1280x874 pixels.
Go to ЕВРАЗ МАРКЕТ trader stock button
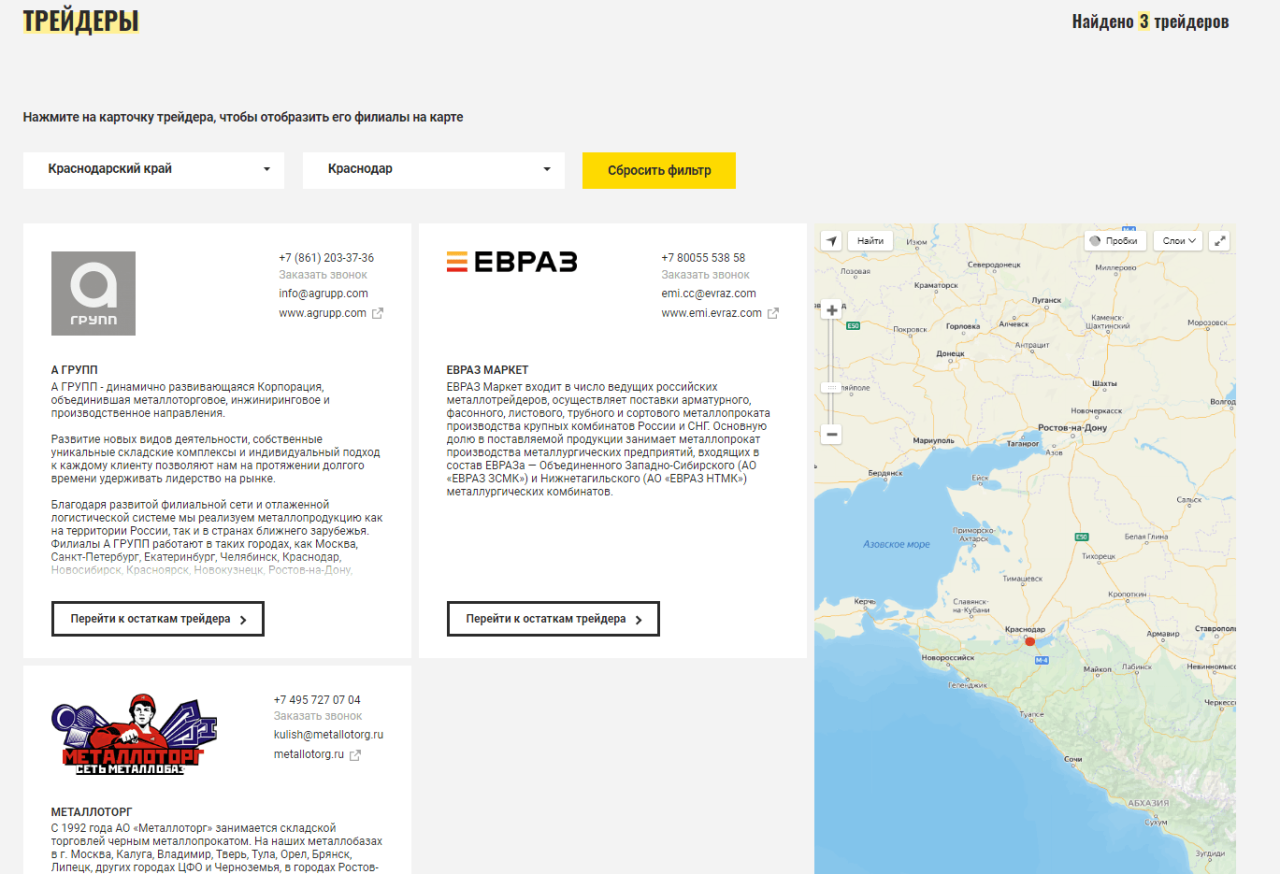(x=553, y=619)
